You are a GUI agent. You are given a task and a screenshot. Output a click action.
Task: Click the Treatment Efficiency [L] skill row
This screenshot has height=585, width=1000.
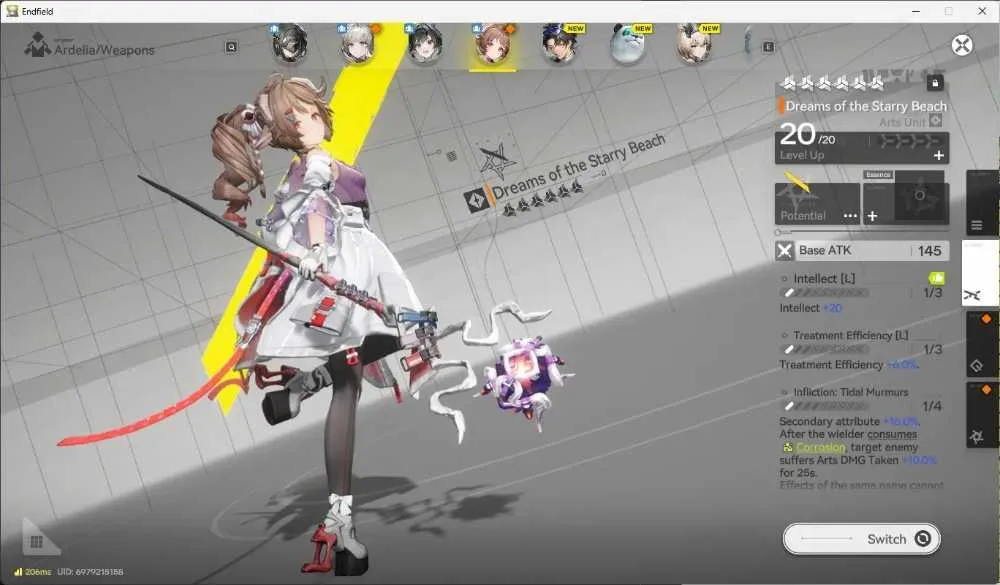click(862, 342)
